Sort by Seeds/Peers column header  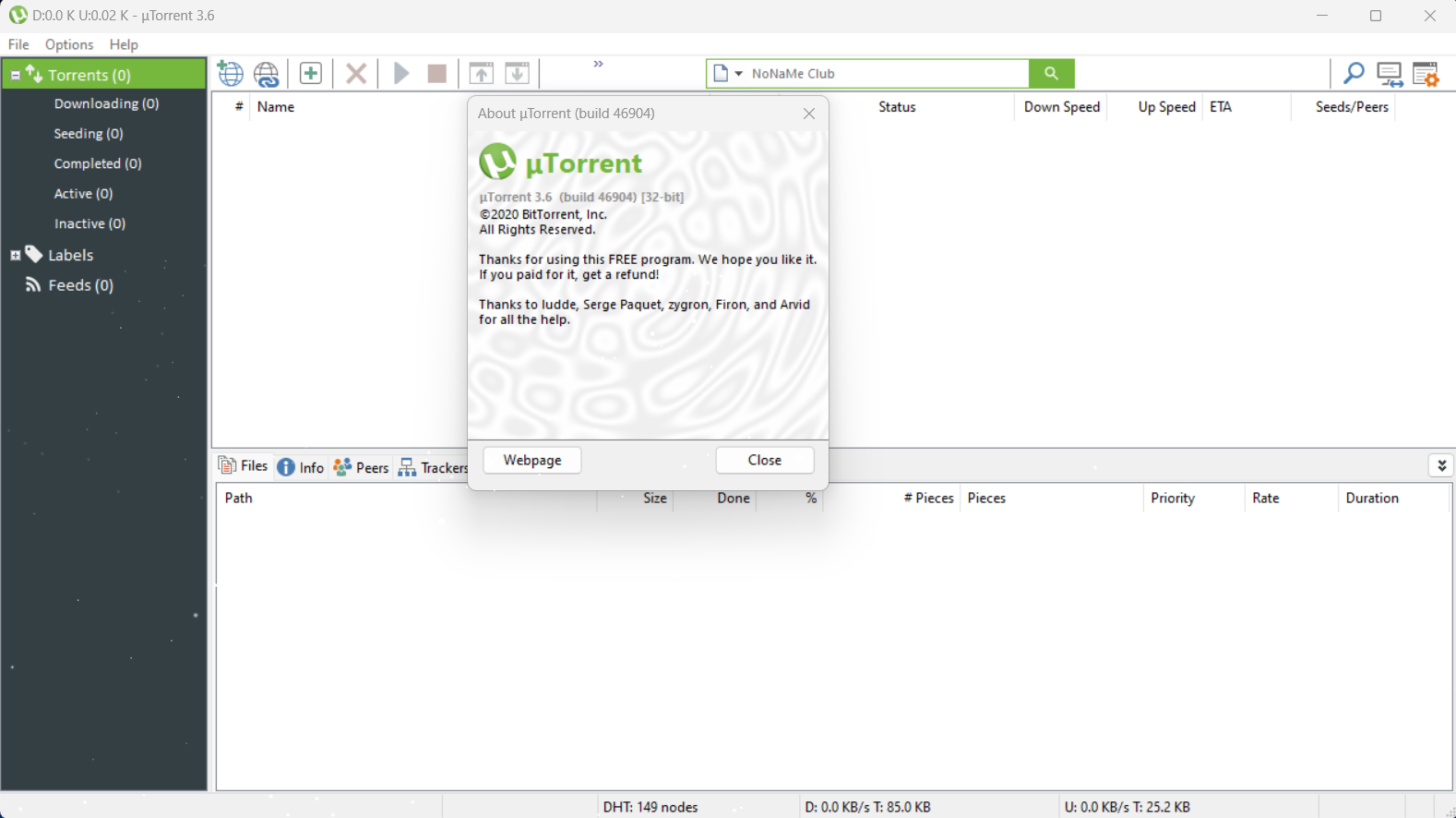coord(1352,107)
